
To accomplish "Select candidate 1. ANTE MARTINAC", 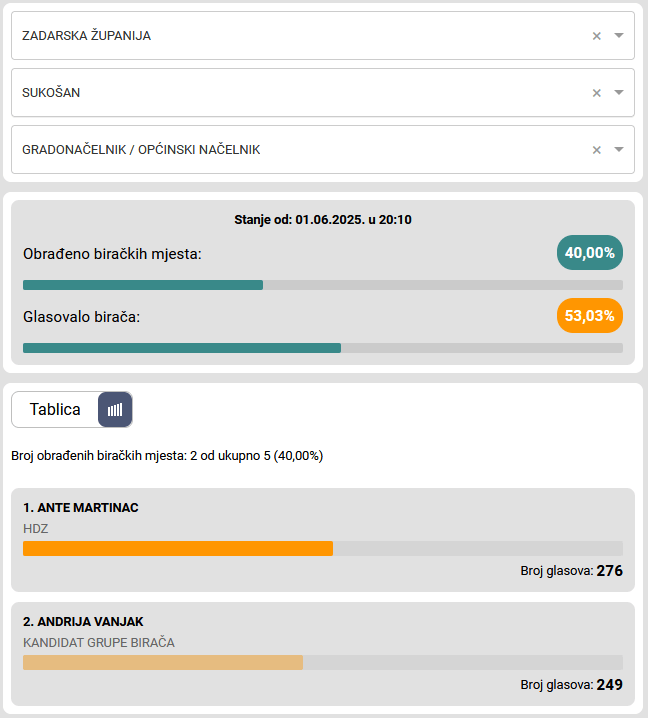I will [x=81, y=508].
